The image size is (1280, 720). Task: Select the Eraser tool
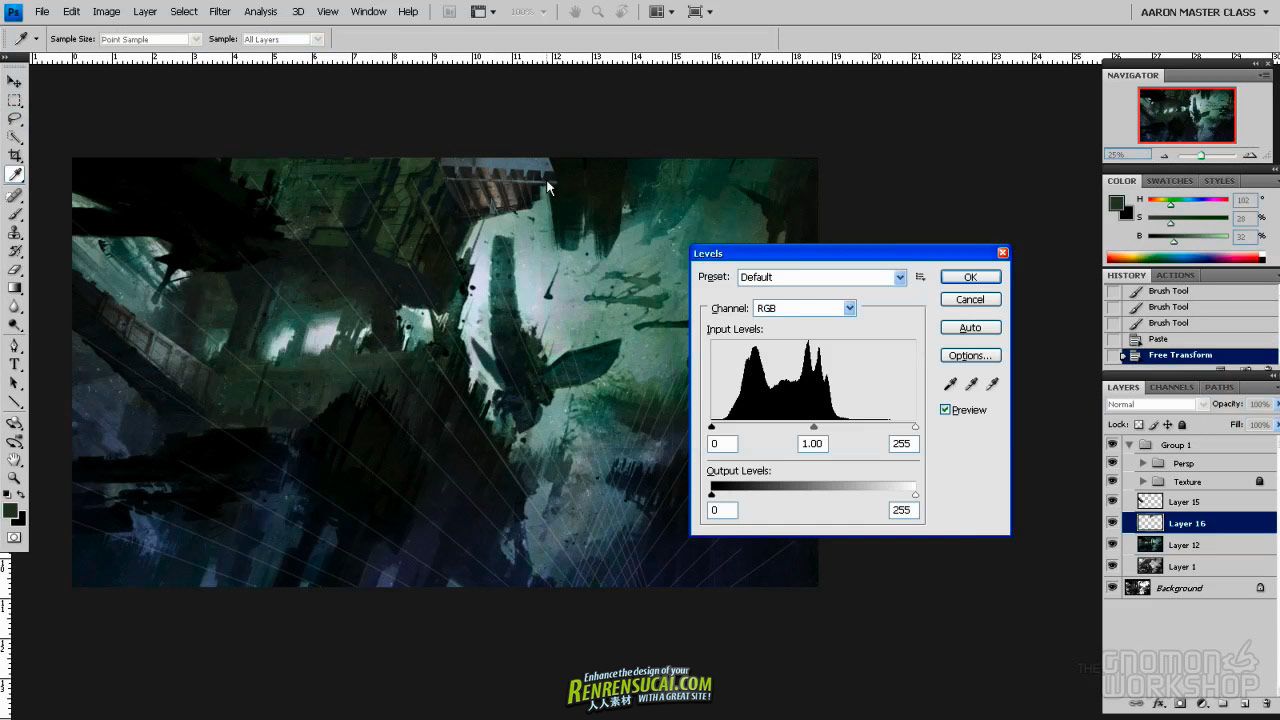14,270
